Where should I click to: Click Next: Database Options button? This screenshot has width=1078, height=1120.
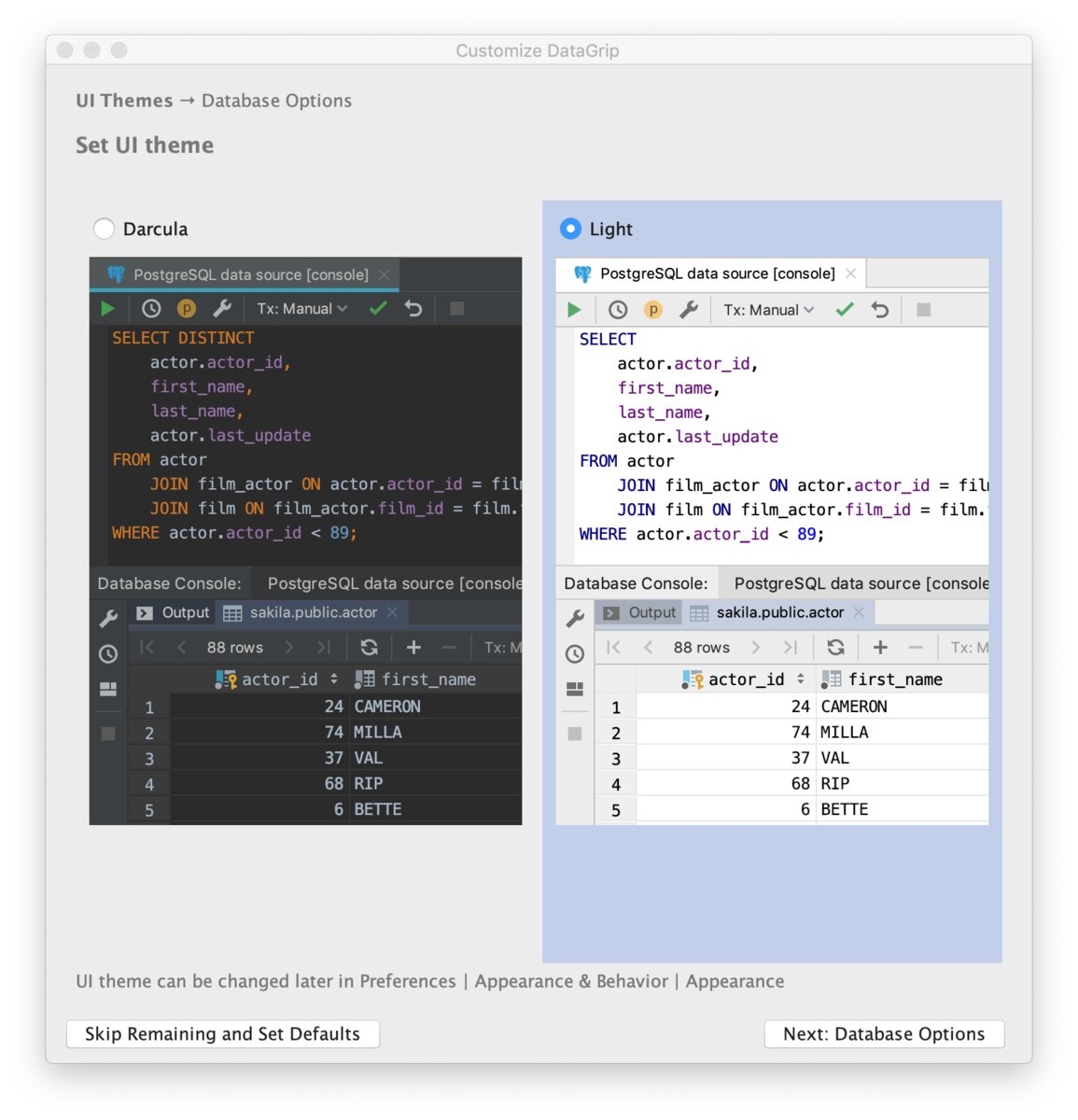(884, 1034)
